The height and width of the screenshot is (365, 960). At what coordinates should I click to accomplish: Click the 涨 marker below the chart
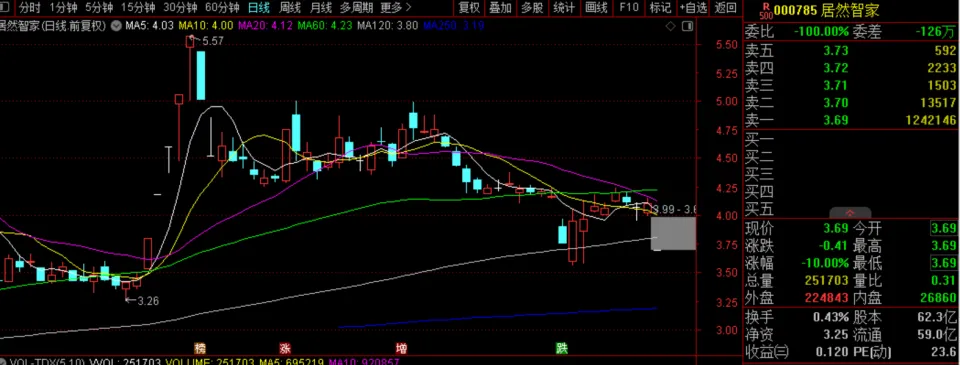click(285, 348)
